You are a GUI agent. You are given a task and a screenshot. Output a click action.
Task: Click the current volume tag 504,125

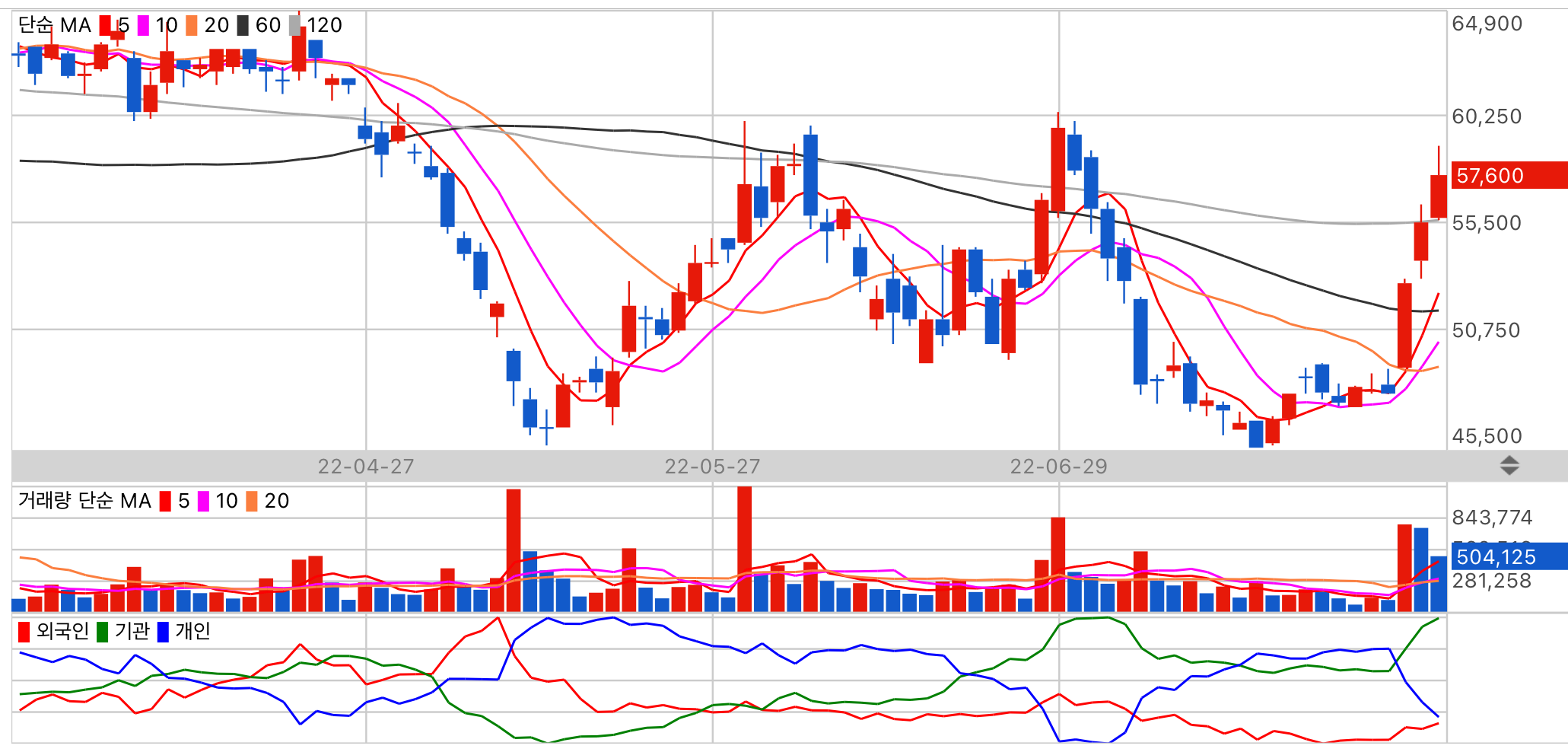pos(1509,556)
